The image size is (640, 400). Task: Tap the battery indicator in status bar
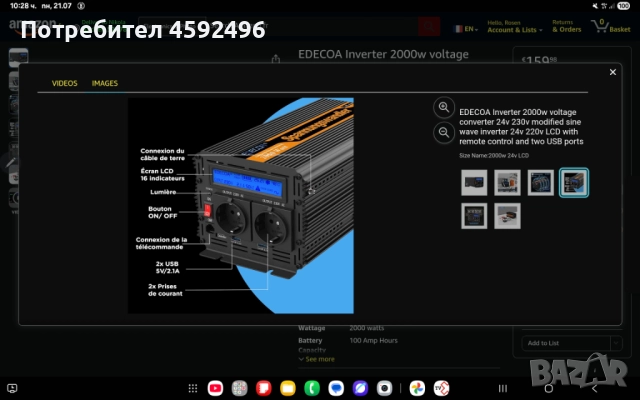tap(623, 6)
